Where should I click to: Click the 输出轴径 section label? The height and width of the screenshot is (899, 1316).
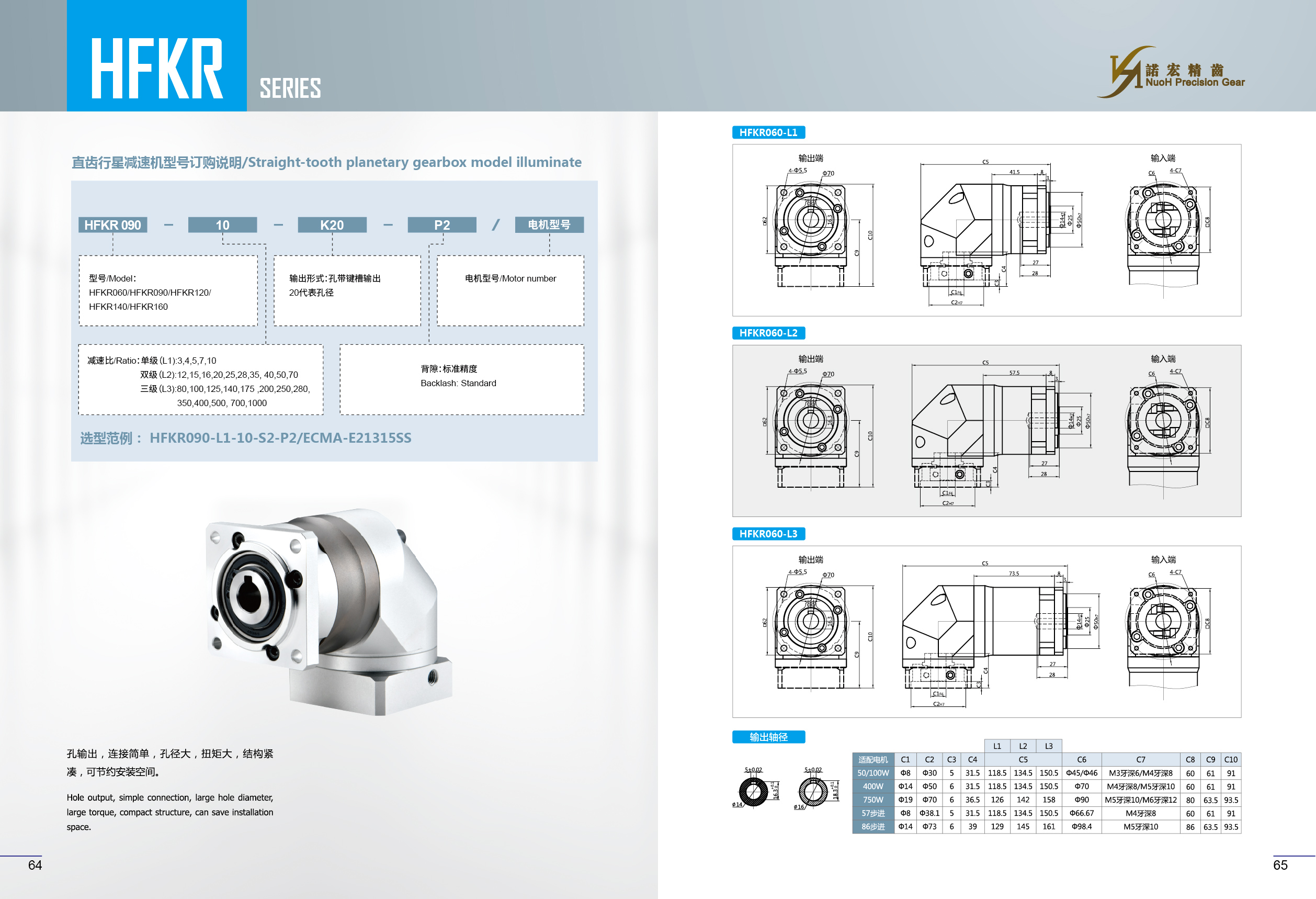click(x=768, y=737)
